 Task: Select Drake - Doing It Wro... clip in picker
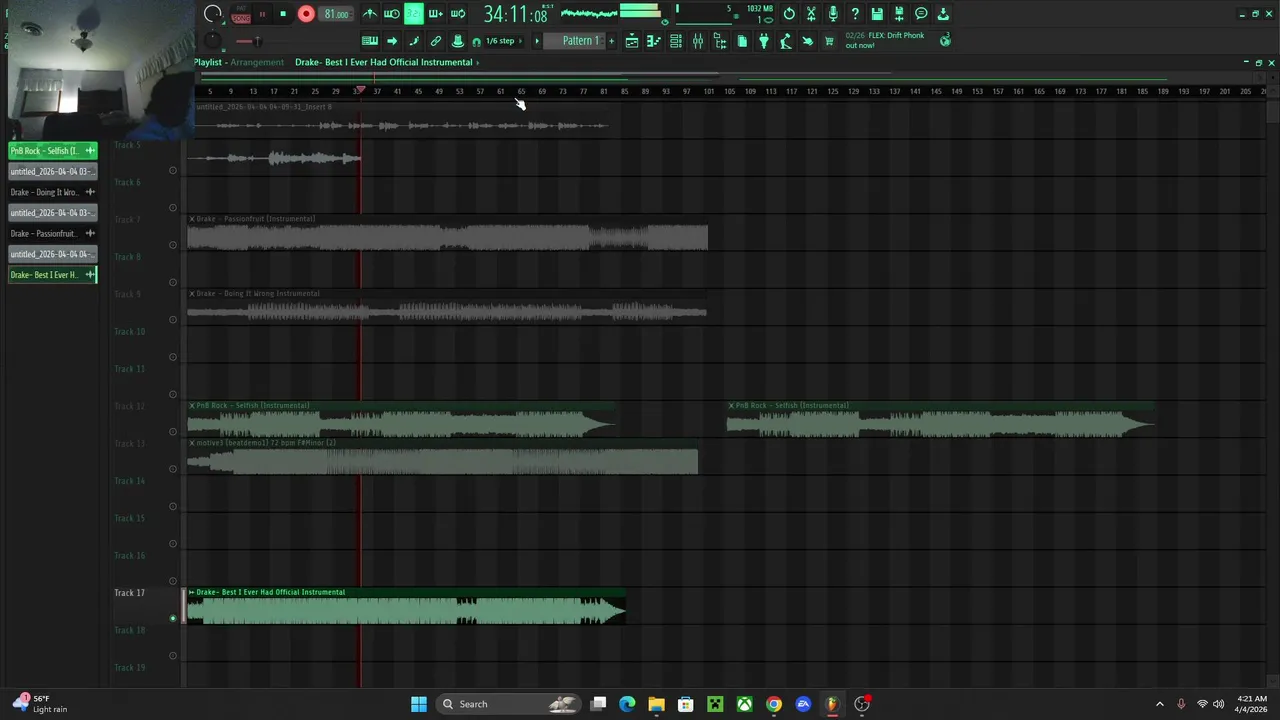pyautogui.click(x=53, y=192)
